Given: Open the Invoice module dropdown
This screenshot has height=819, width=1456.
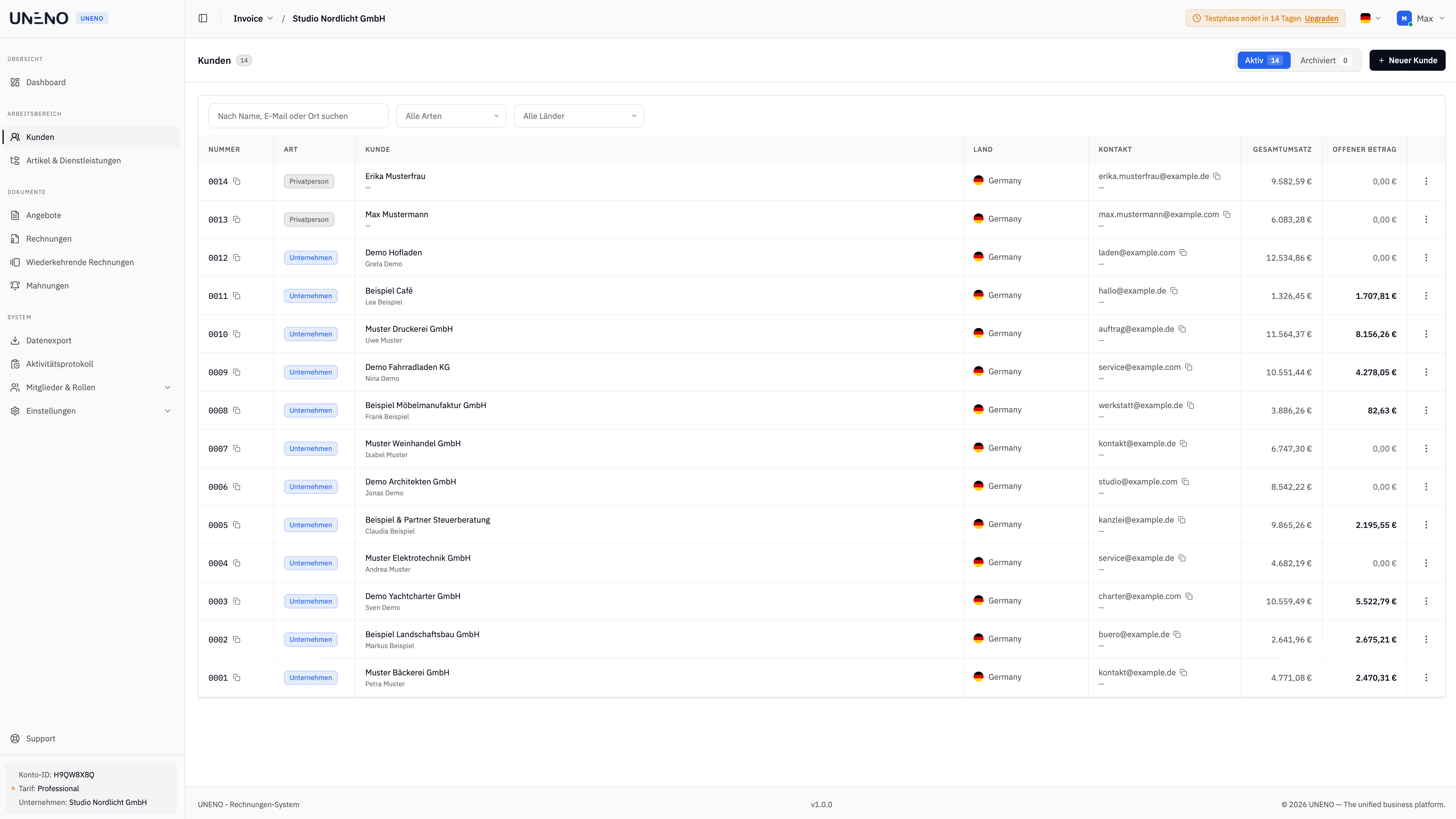Looking at the screenshot, I should (x=253, y=19).
